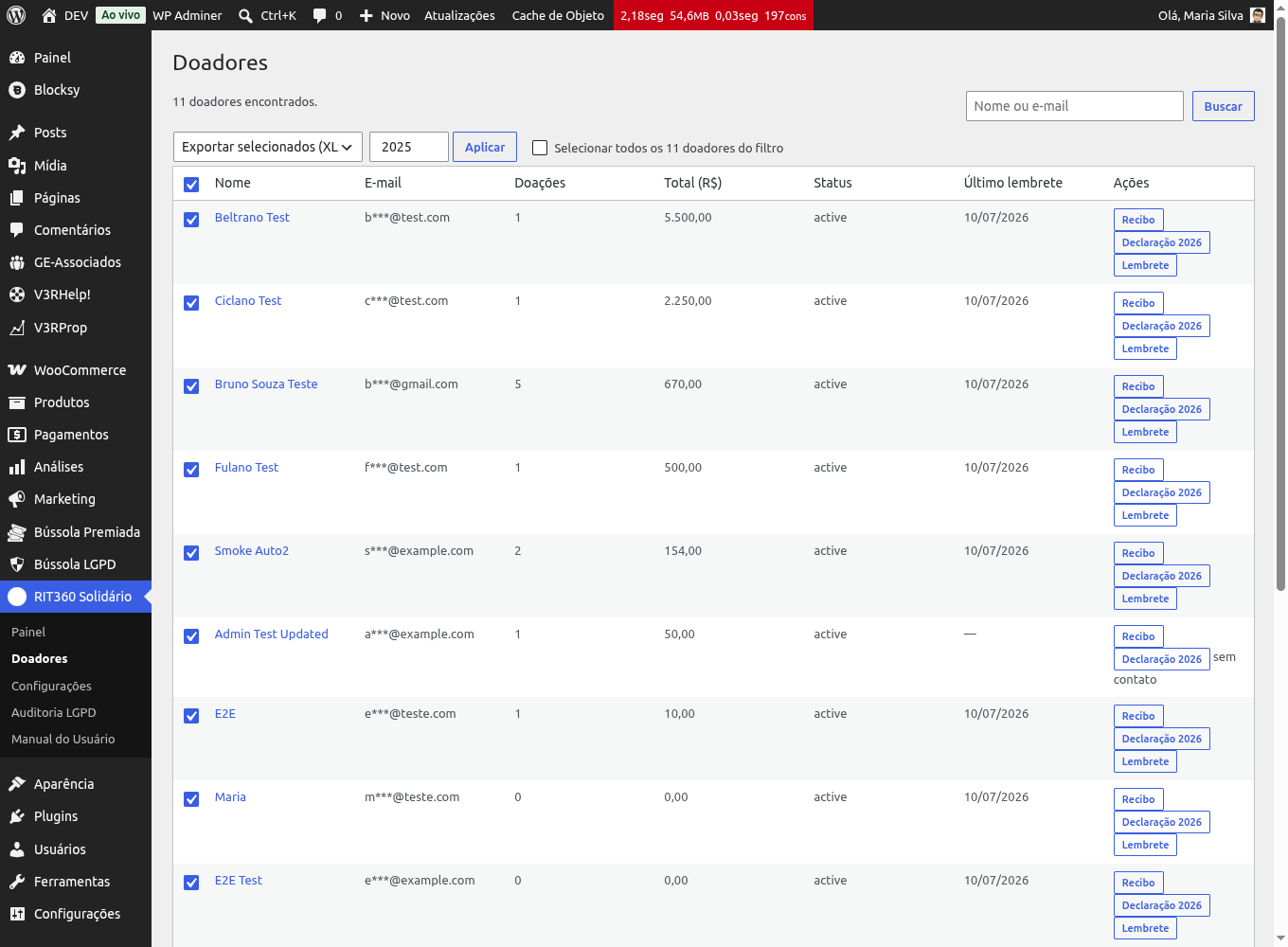Click the Plugins plug icon
This screenshot has width=1288, height=947.
click(17, 816)
